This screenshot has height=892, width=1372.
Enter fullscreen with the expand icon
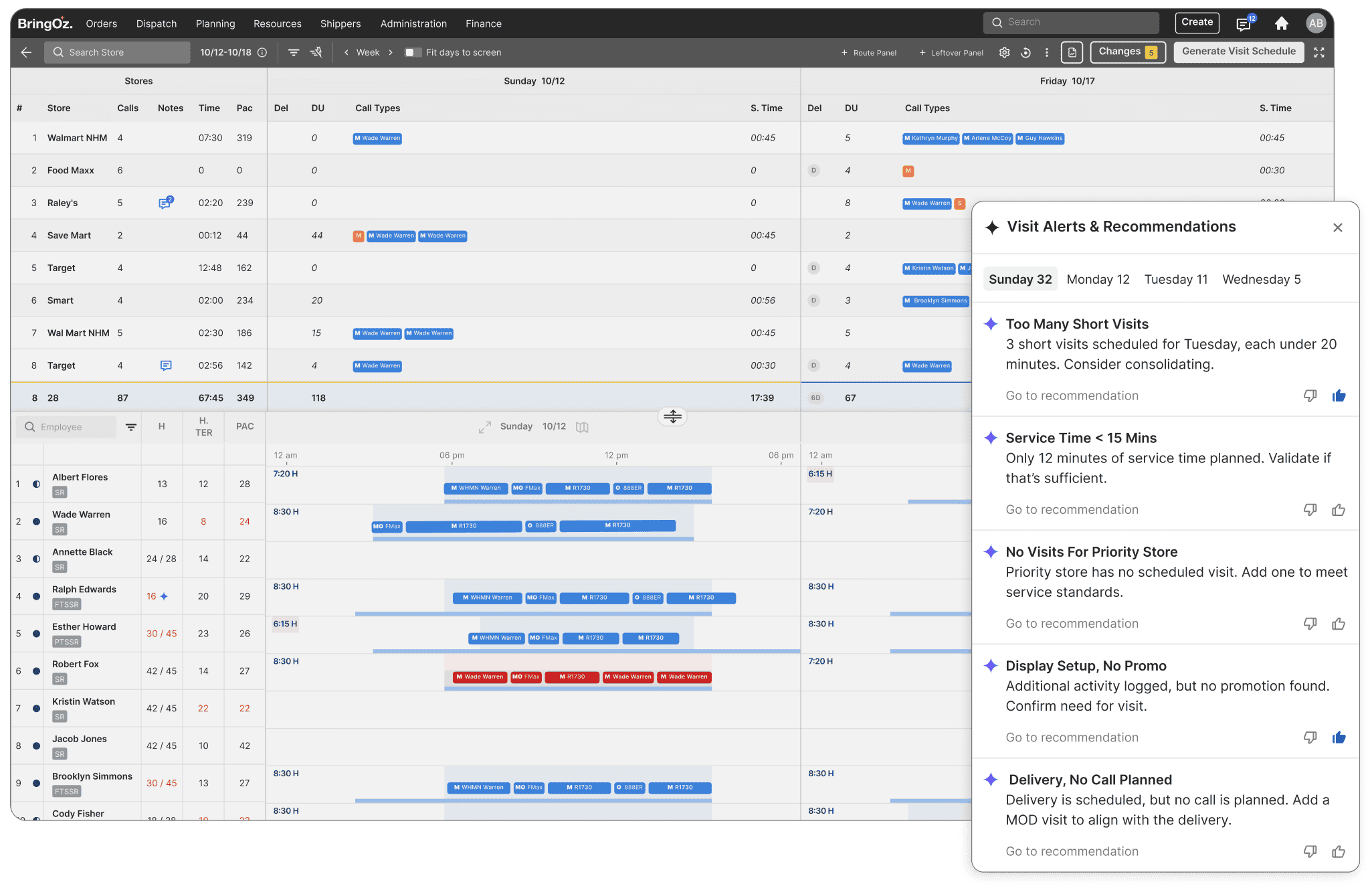click(1318, 52)
